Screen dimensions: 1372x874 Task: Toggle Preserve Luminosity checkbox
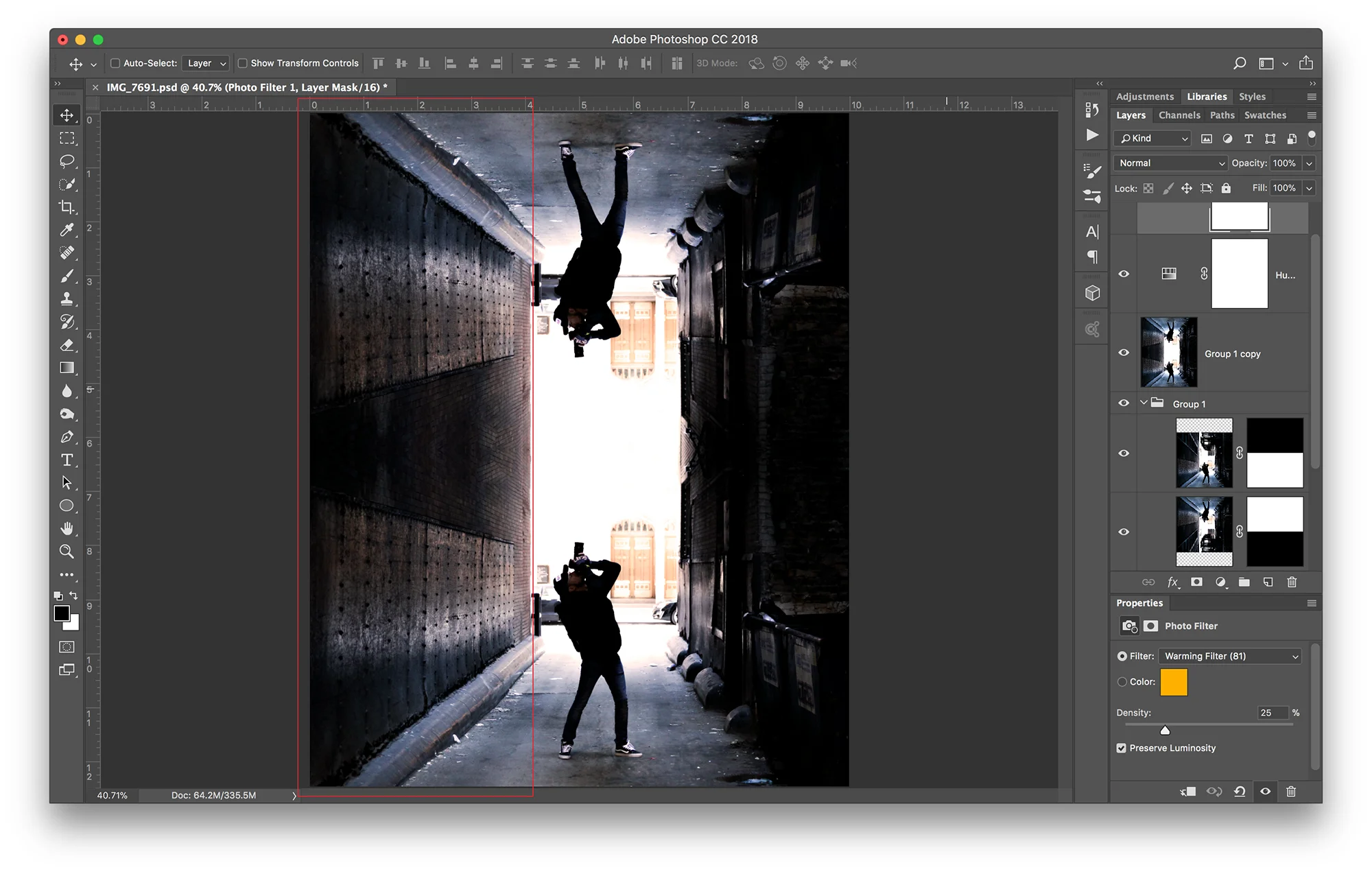tap(1121, 748)
